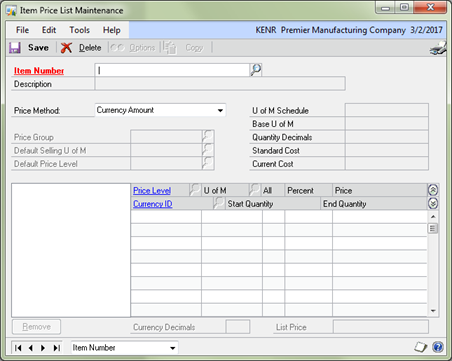Go to previous record
This screenshot has height=361, width=452.
[x=31, y=348]
